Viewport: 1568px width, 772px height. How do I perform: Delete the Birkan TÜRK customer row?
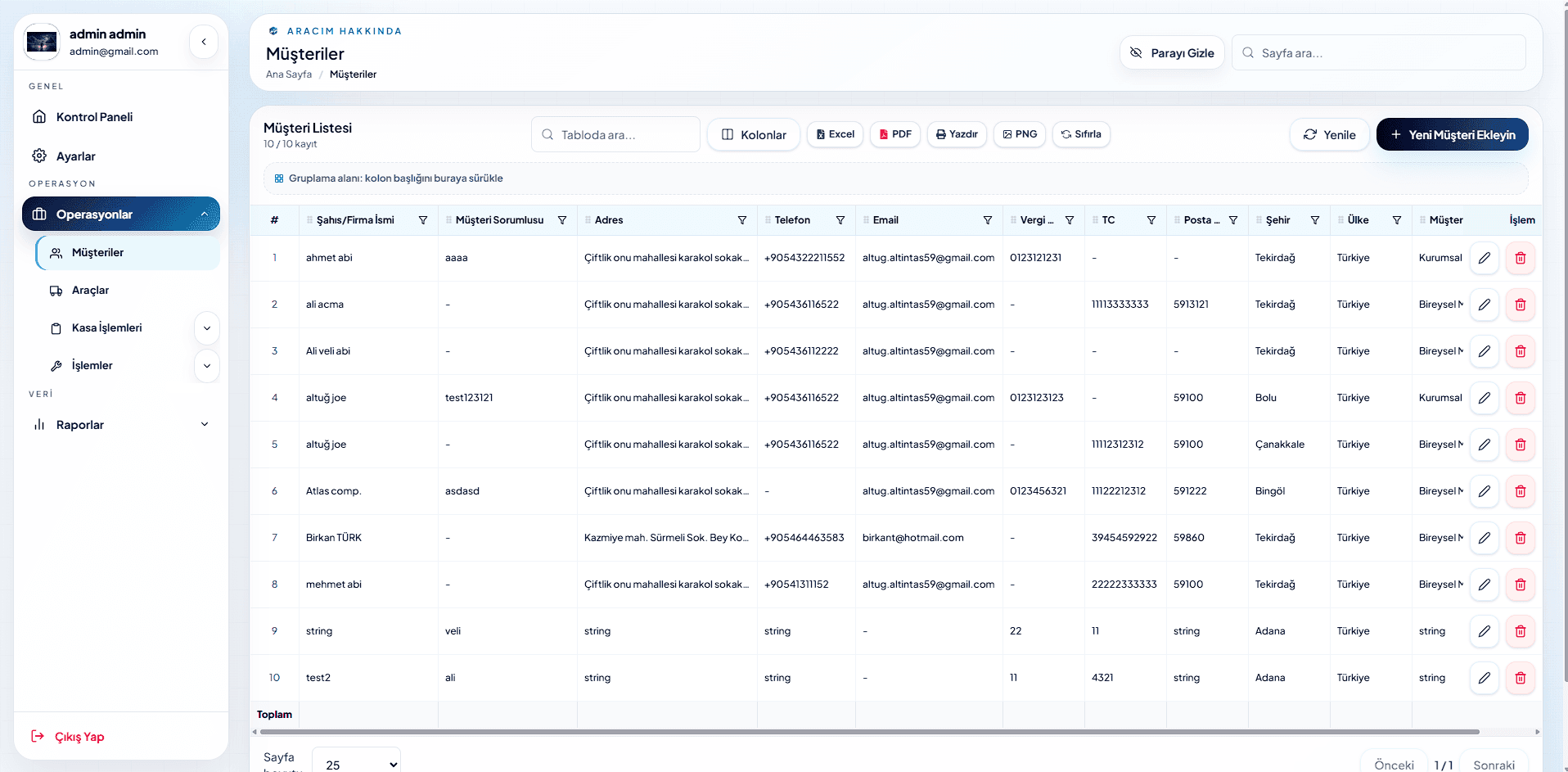click(x=1520, y=538)
